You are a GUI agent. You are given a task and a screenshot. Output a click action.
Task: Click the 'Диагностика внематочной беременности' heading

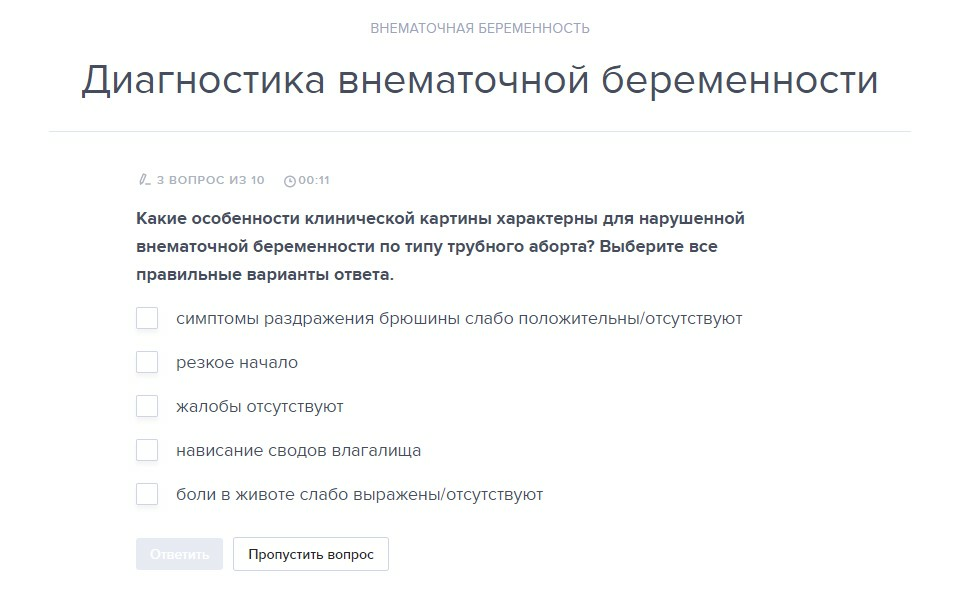tap(480, 80)
